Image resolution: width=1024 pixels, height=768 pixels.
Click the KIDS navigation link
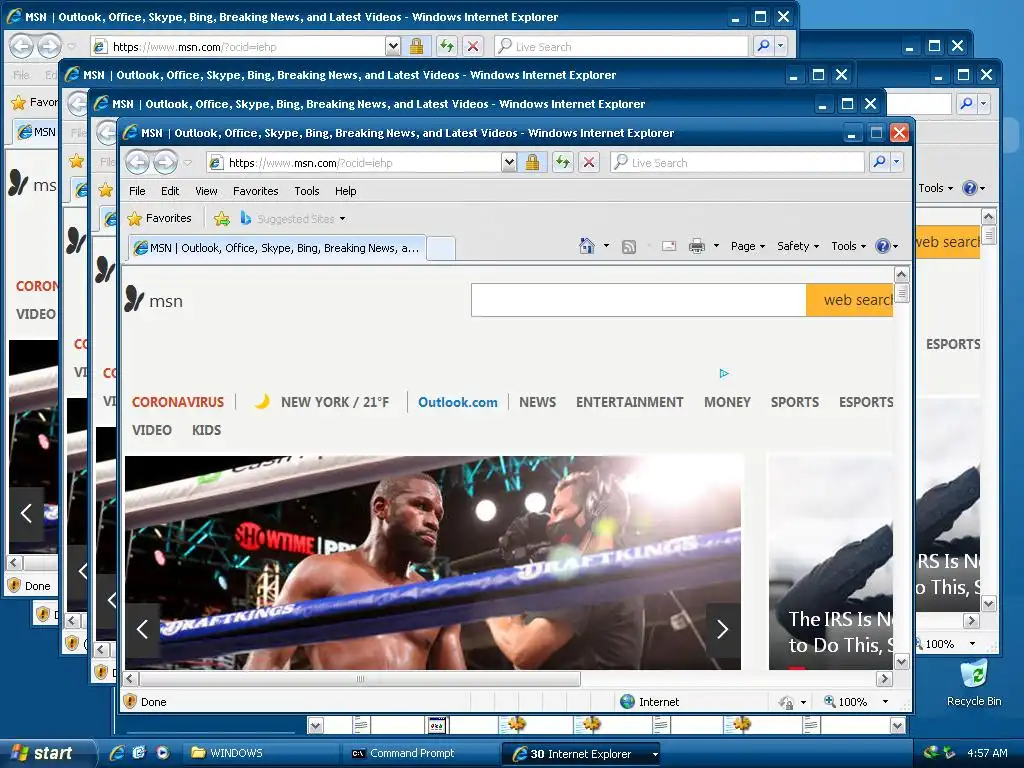[206, 430]
